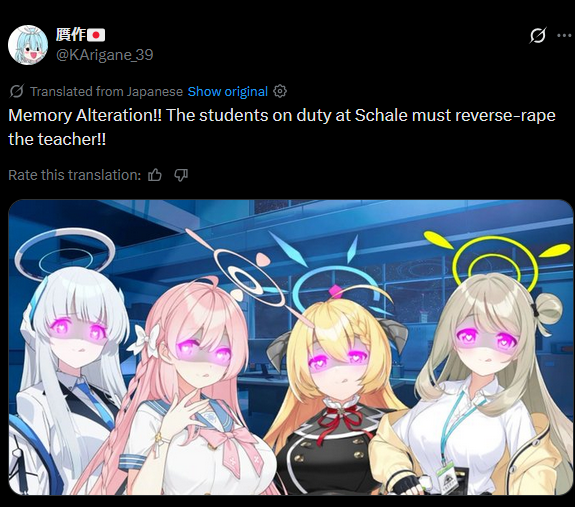
Task: Open the attached illustration in full view
Action: 291,347
